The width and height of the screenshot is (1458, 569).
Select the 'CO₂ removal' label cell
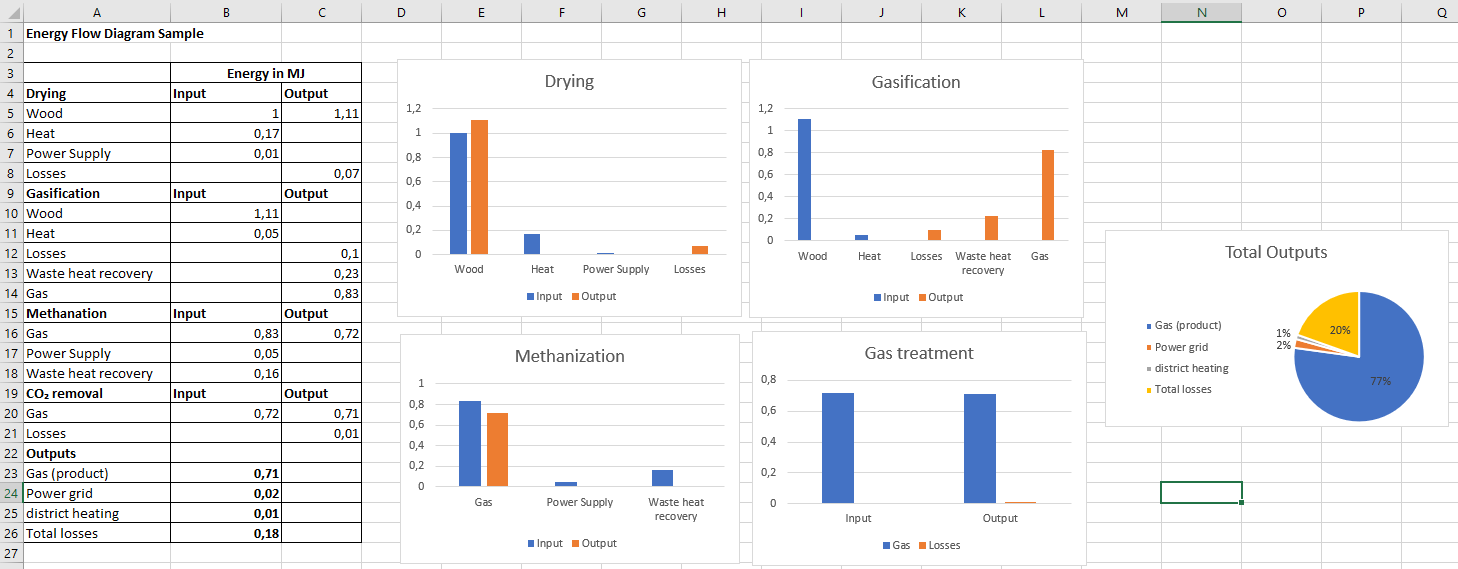pyautogui.click(x=97, y=393)
